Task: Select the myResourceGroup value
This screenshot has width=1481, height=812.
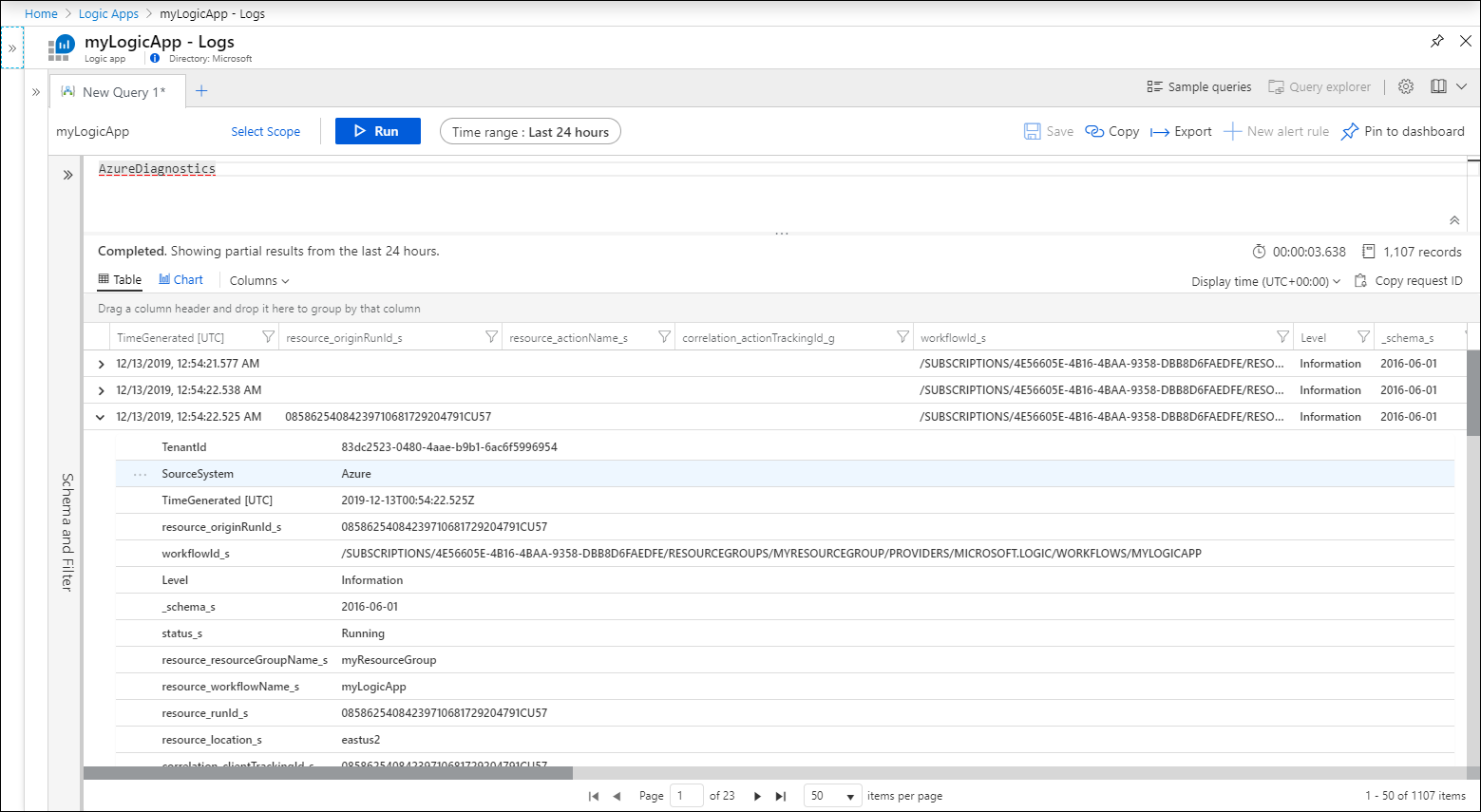Action: pos(389,660)
